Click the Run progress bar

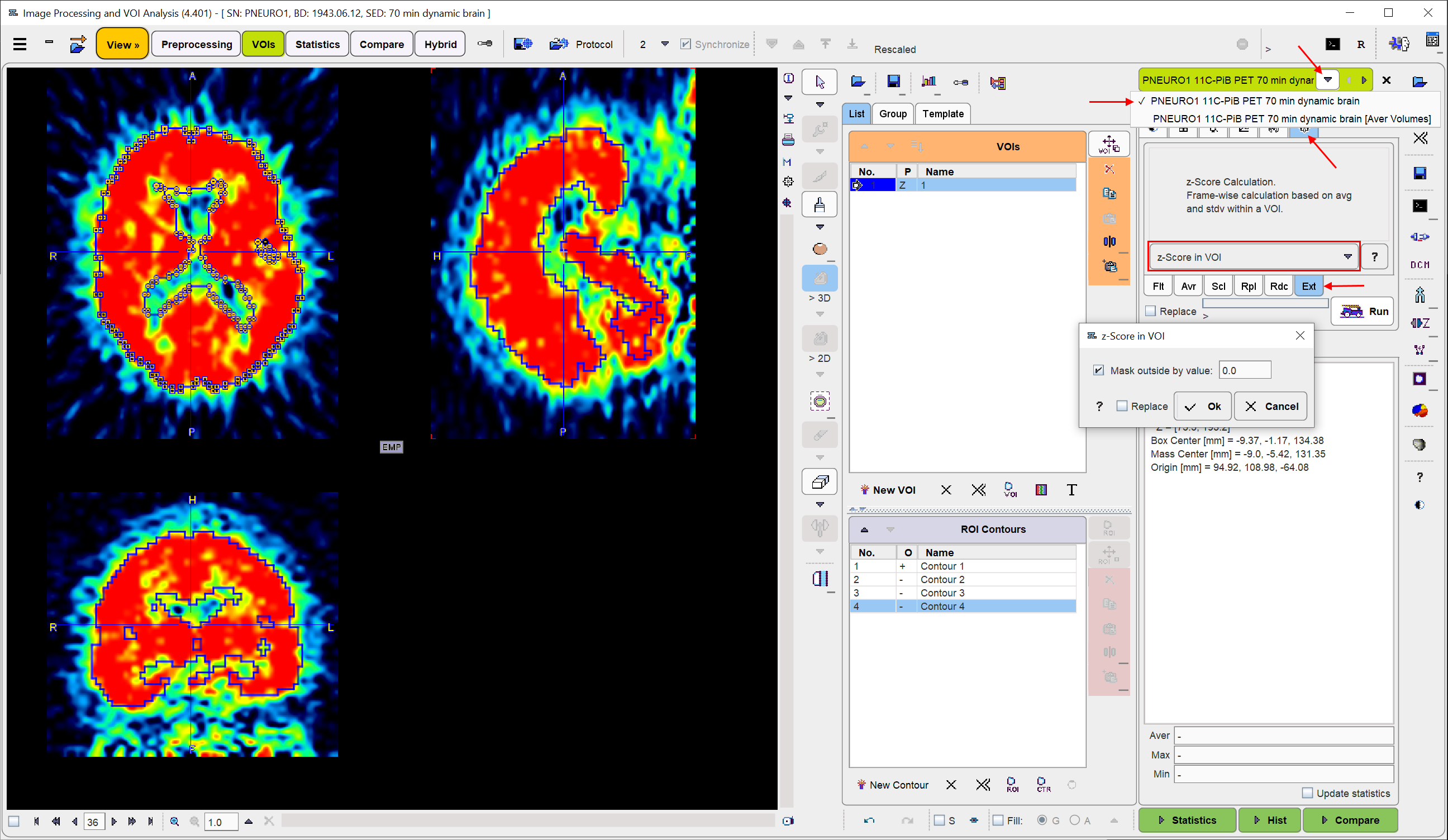pos(1265,303)
